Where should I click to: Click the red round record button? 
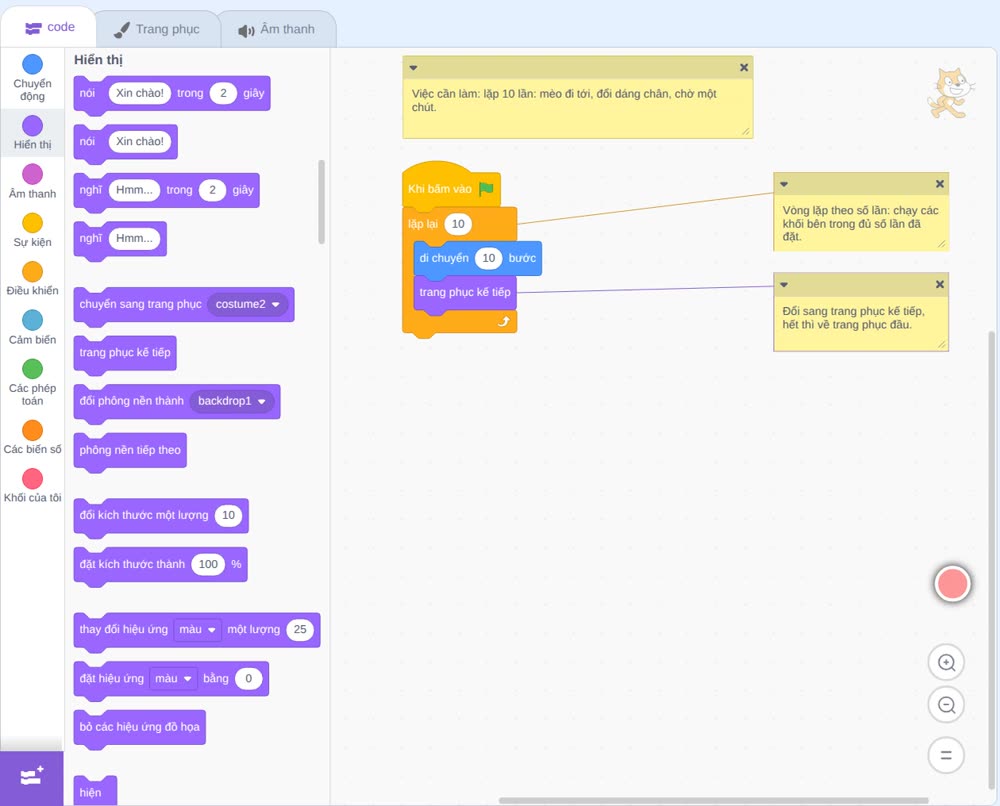pos(952,583)
